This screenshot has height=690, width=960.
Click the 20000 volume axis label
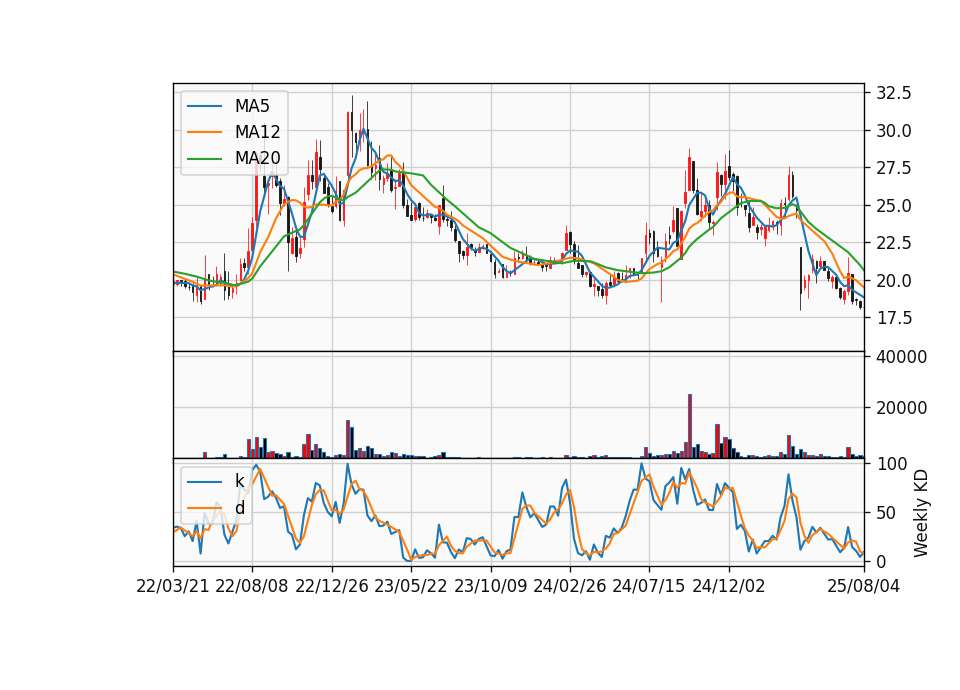(901, 408)
